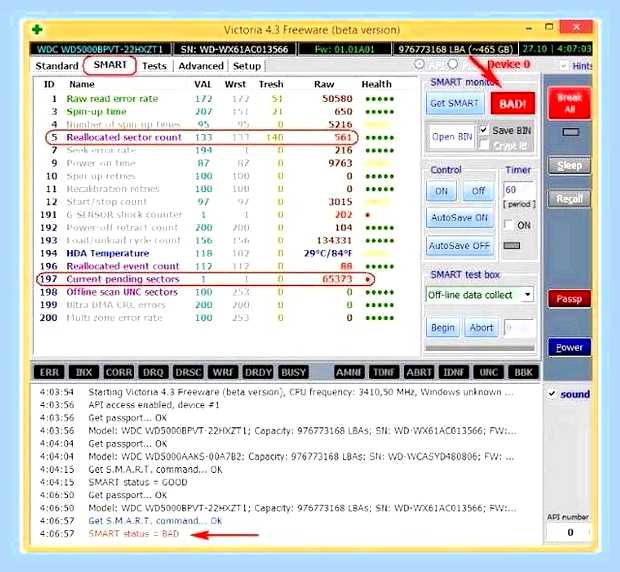Image resolution: width=620 pixels, height=572 pixels.
Task: Open the Setup tab
Action: [247, 66]
